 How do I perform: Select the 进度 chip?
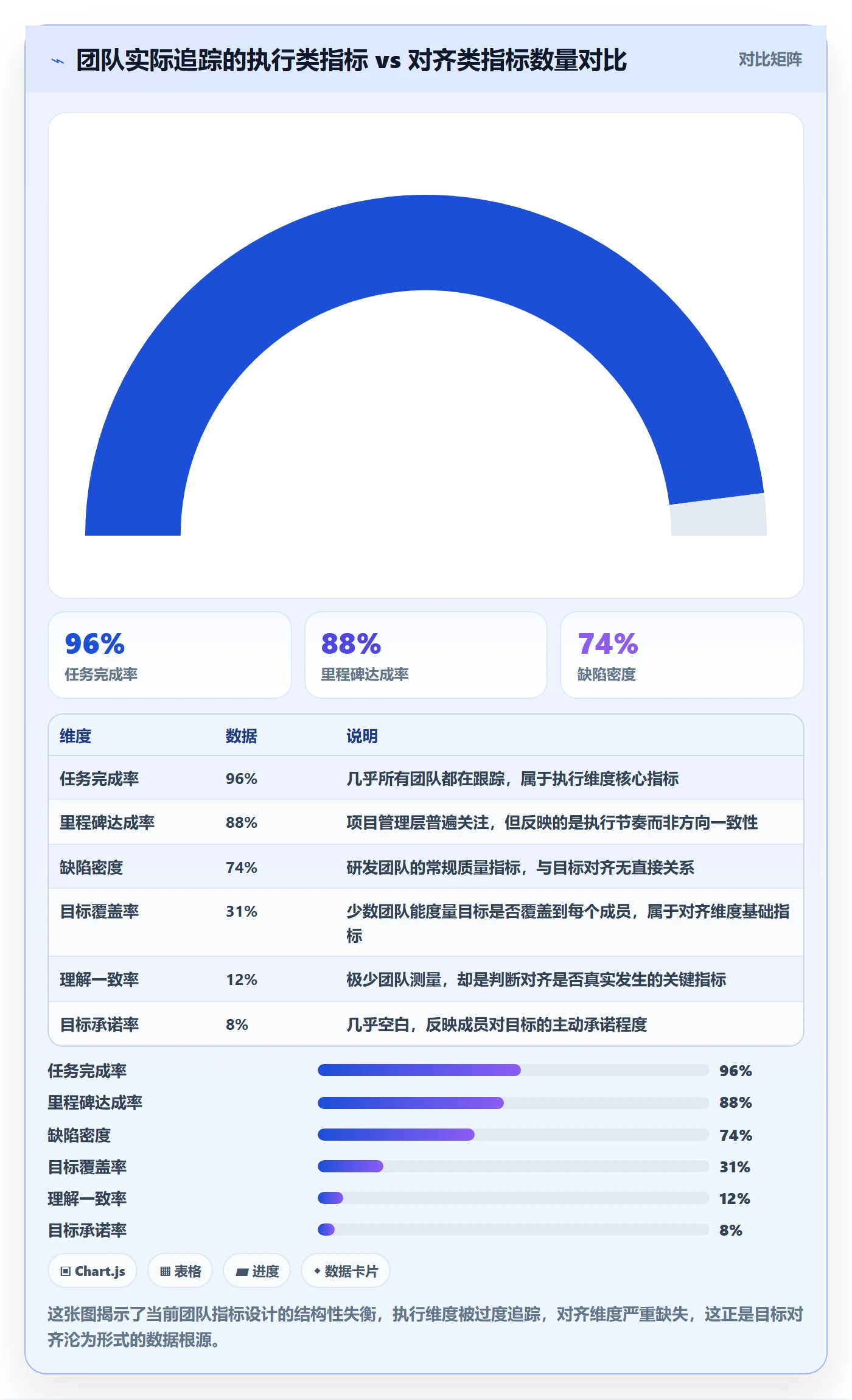[x=257, y=1271]
